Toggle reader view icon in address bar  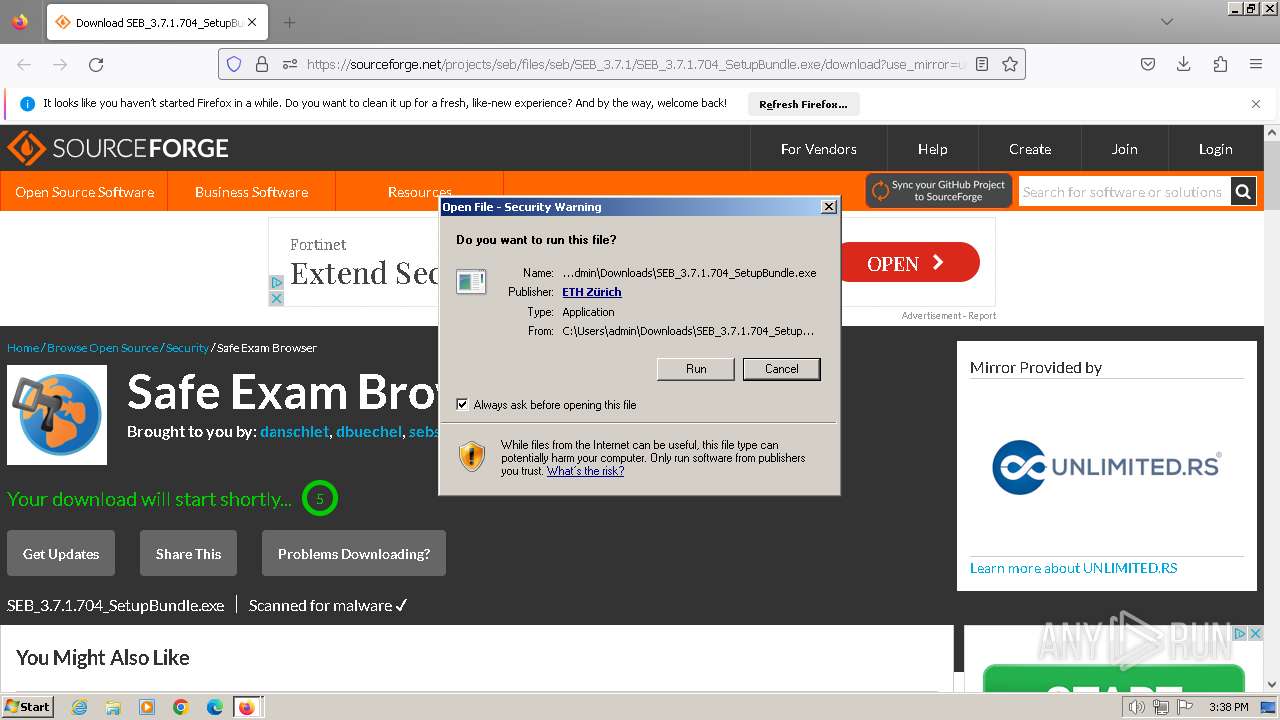982,64
